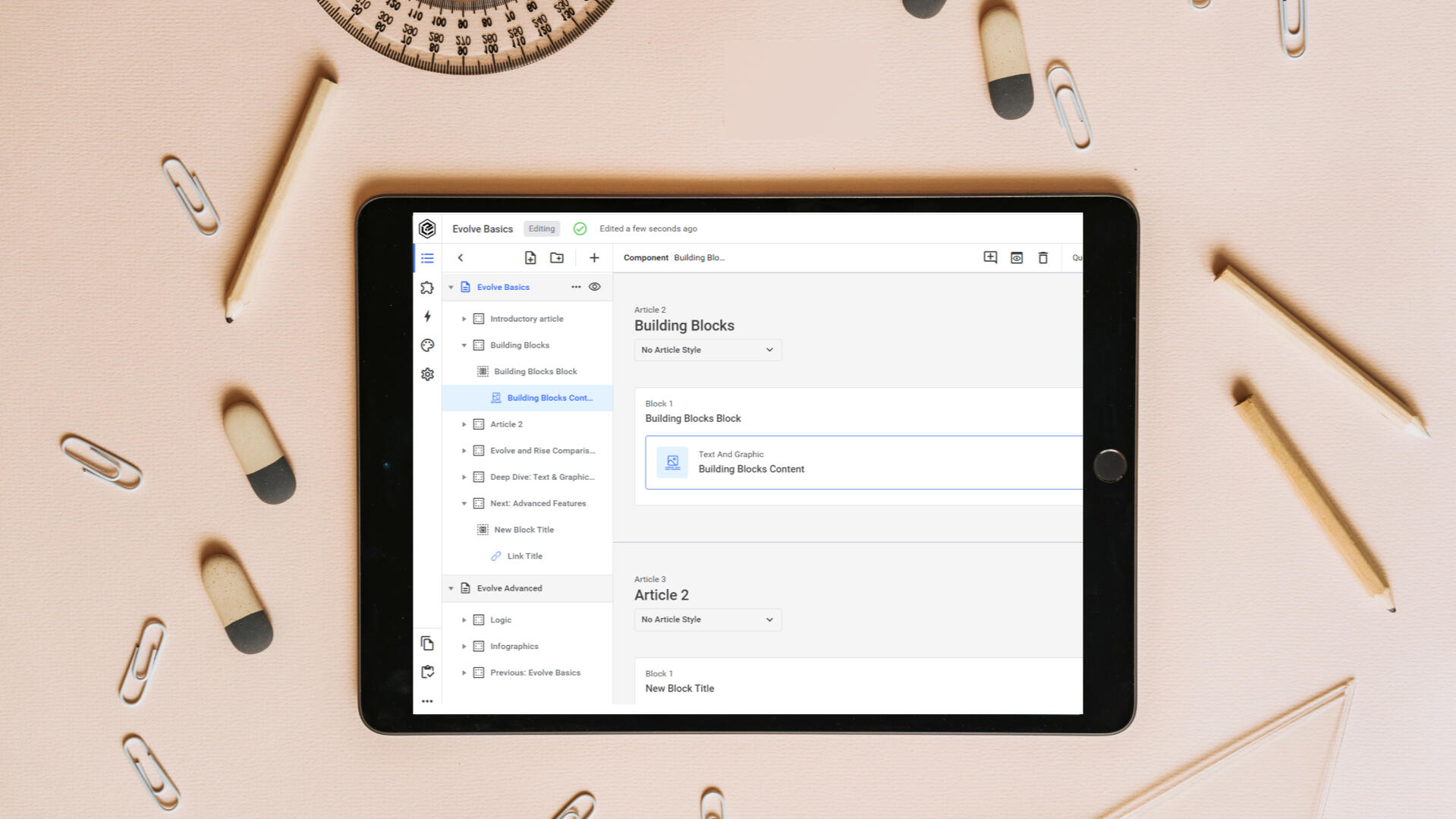Toggle visibility of Evolve Basics course
The width and height of the screenshot is (1456, 819).
(595, 287)
